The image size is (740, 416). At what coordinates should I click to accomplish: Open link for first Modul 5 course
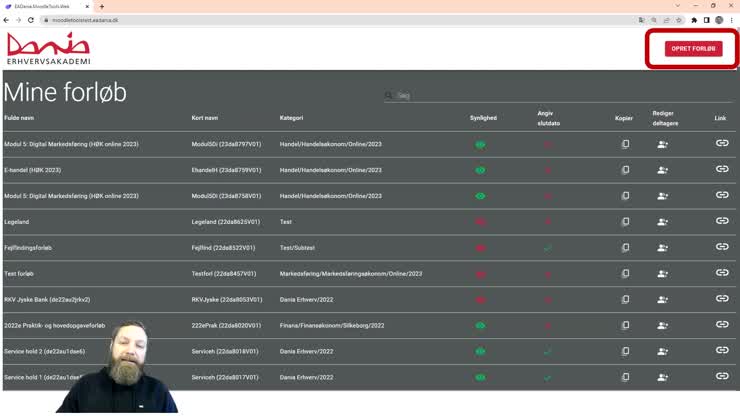point(721,143)
